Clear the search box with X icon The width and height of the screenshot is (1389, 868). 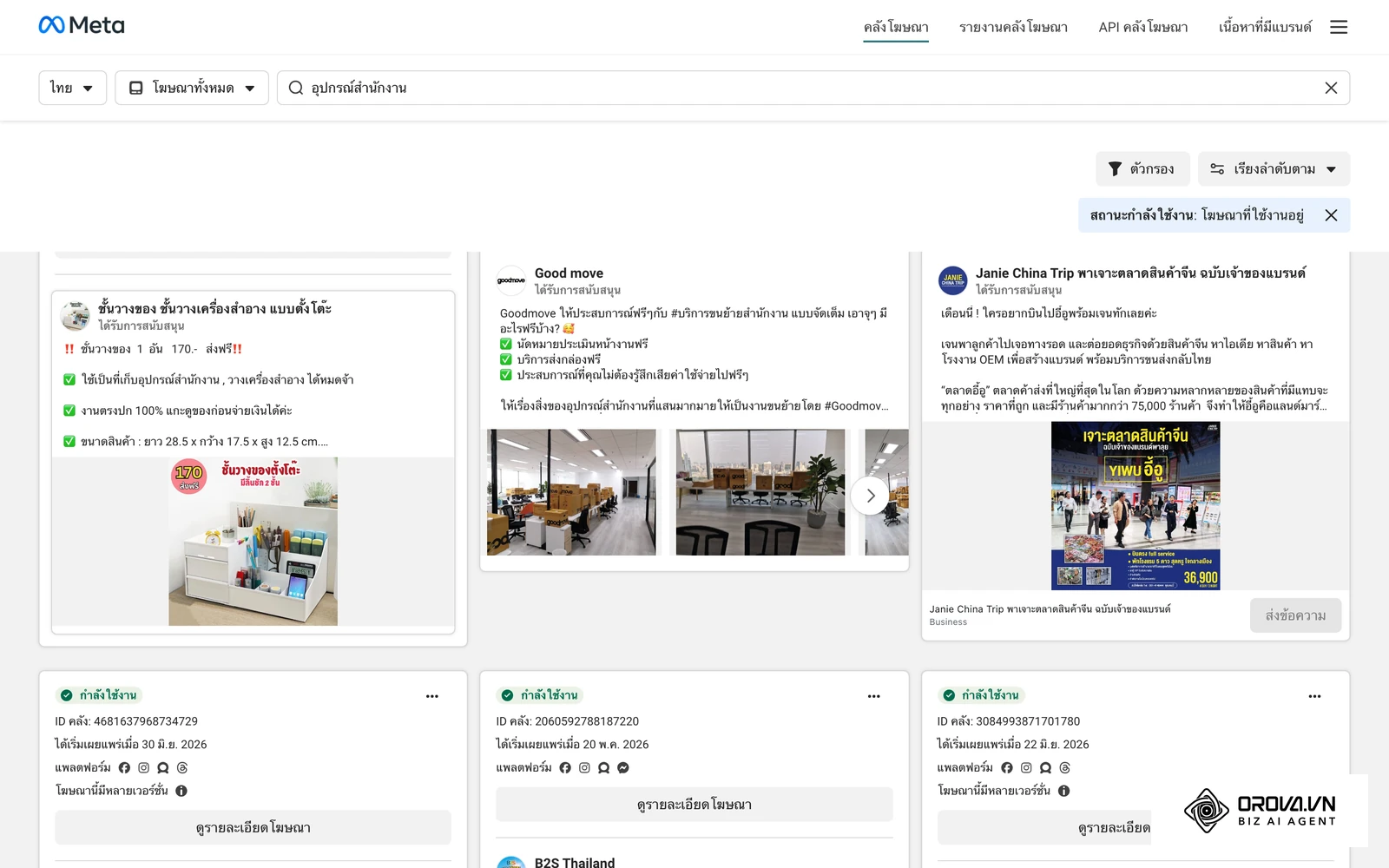(1331, 88)
